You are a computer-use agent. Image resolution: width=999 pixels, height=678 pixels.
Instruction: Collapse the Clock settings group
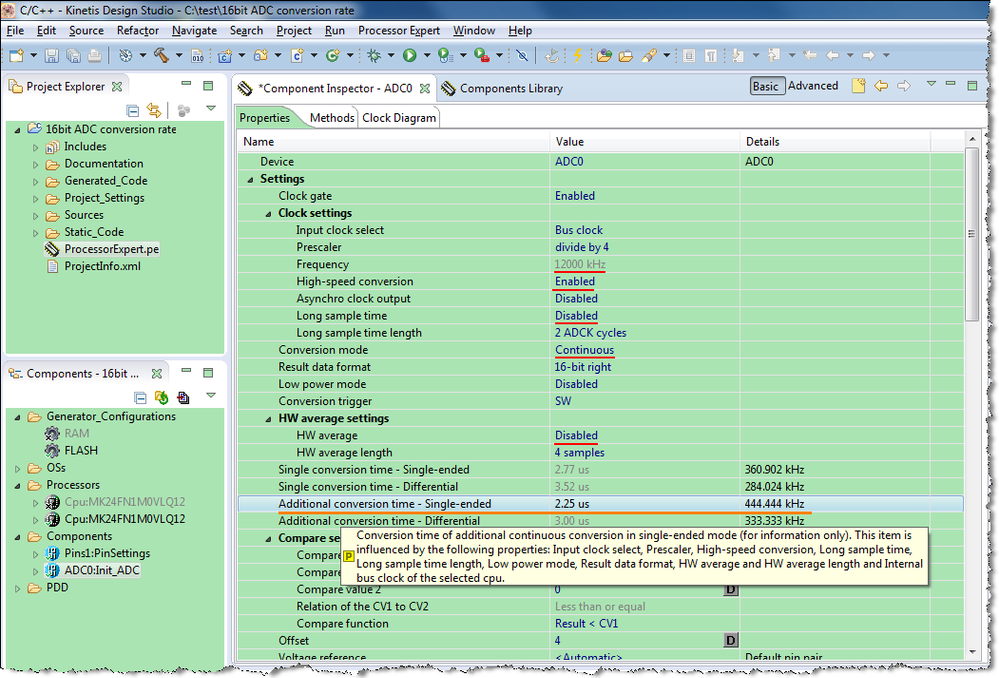(x=268, y=214)
